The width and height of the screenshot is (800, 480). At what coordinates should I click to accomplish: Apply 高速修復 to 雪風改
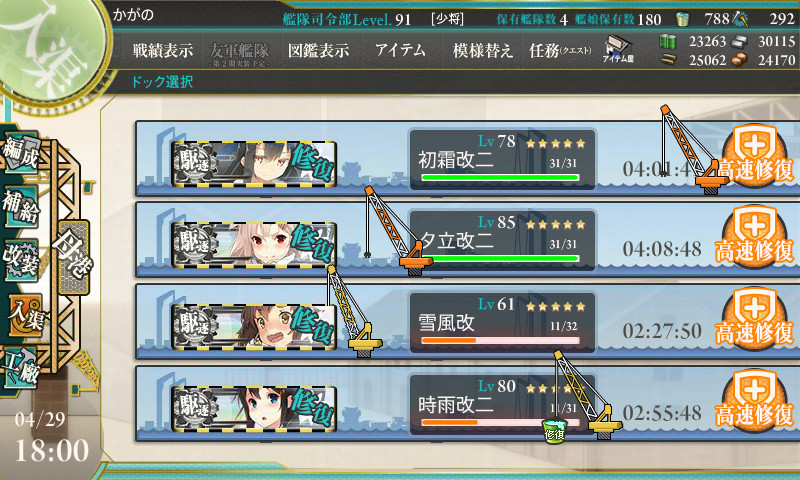[754, 319]
